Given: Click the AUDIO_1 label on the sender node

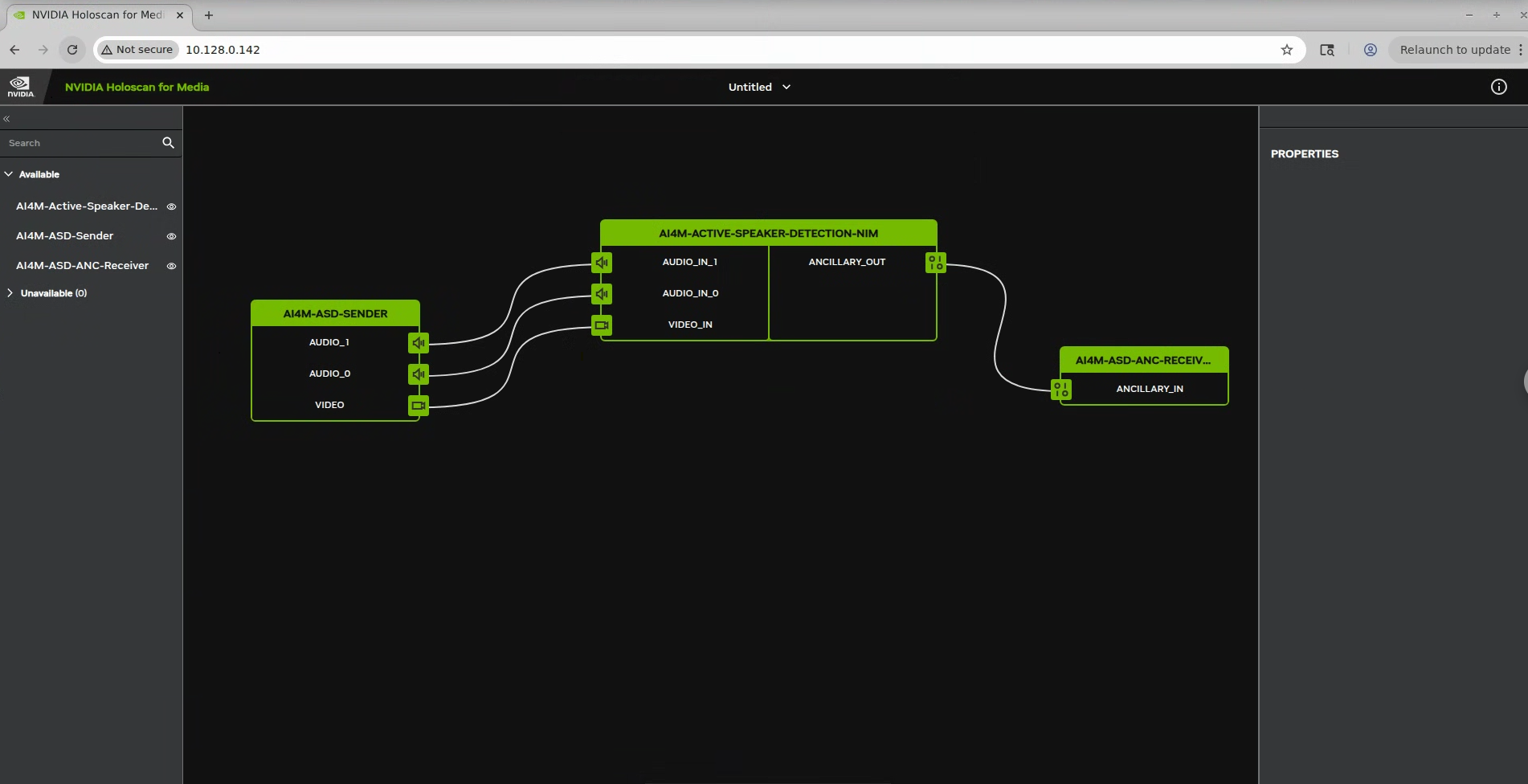Looking at the screenshot, I should [329, 342].
